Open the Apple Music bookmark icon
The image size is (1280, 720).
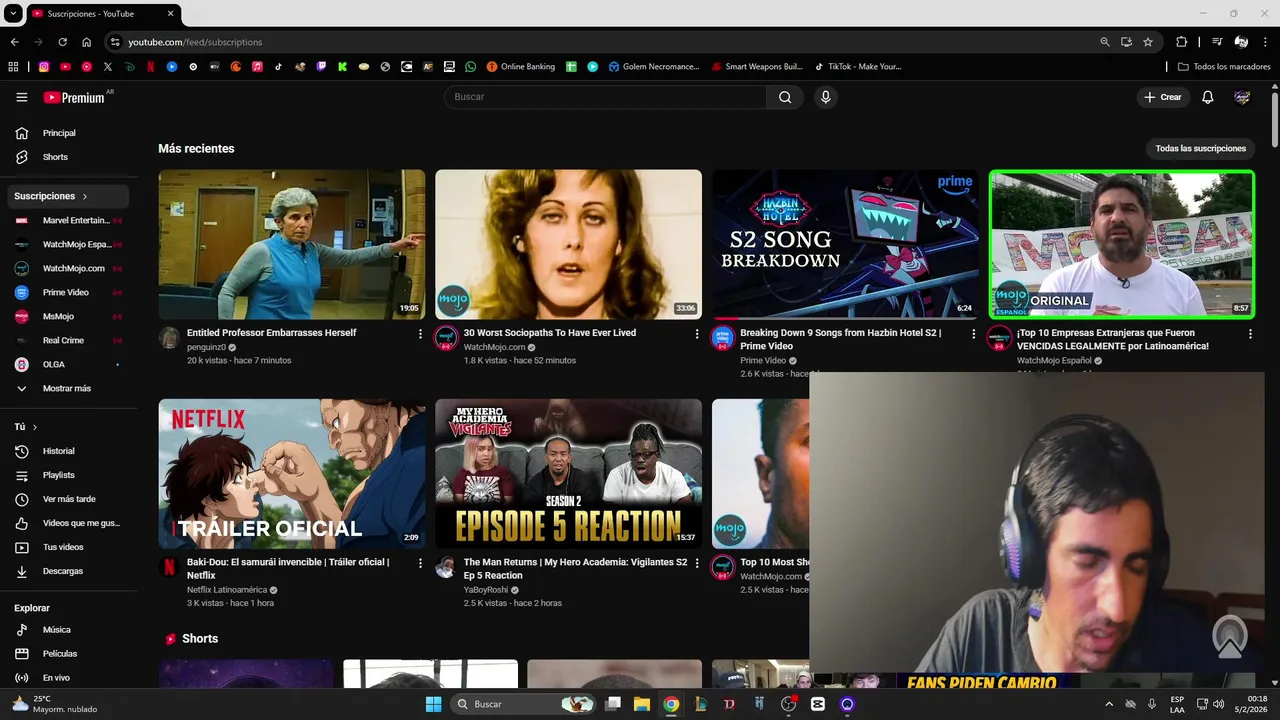click(257, 67)
